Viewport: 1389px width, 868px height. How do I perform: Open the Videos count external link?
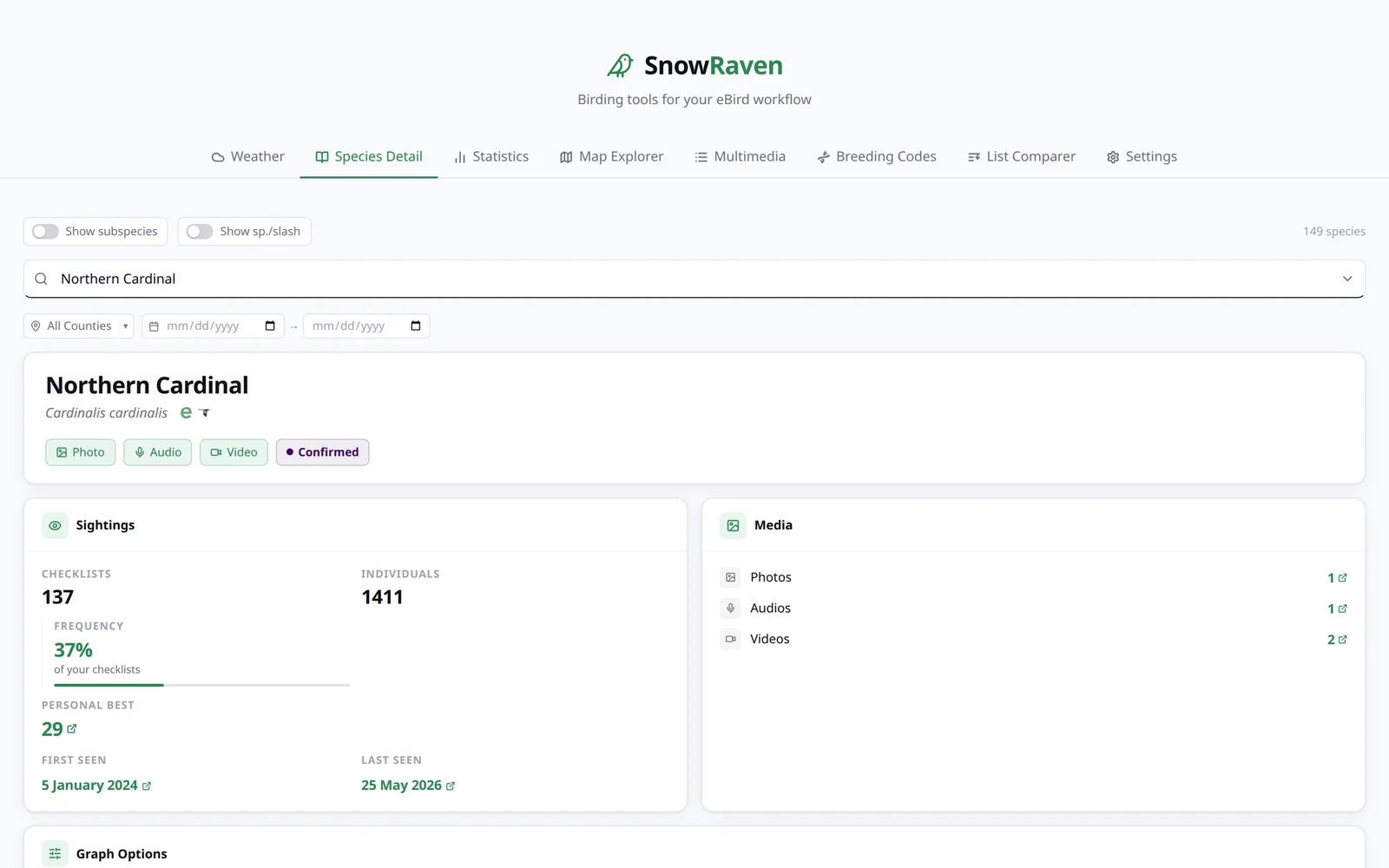1337,640
